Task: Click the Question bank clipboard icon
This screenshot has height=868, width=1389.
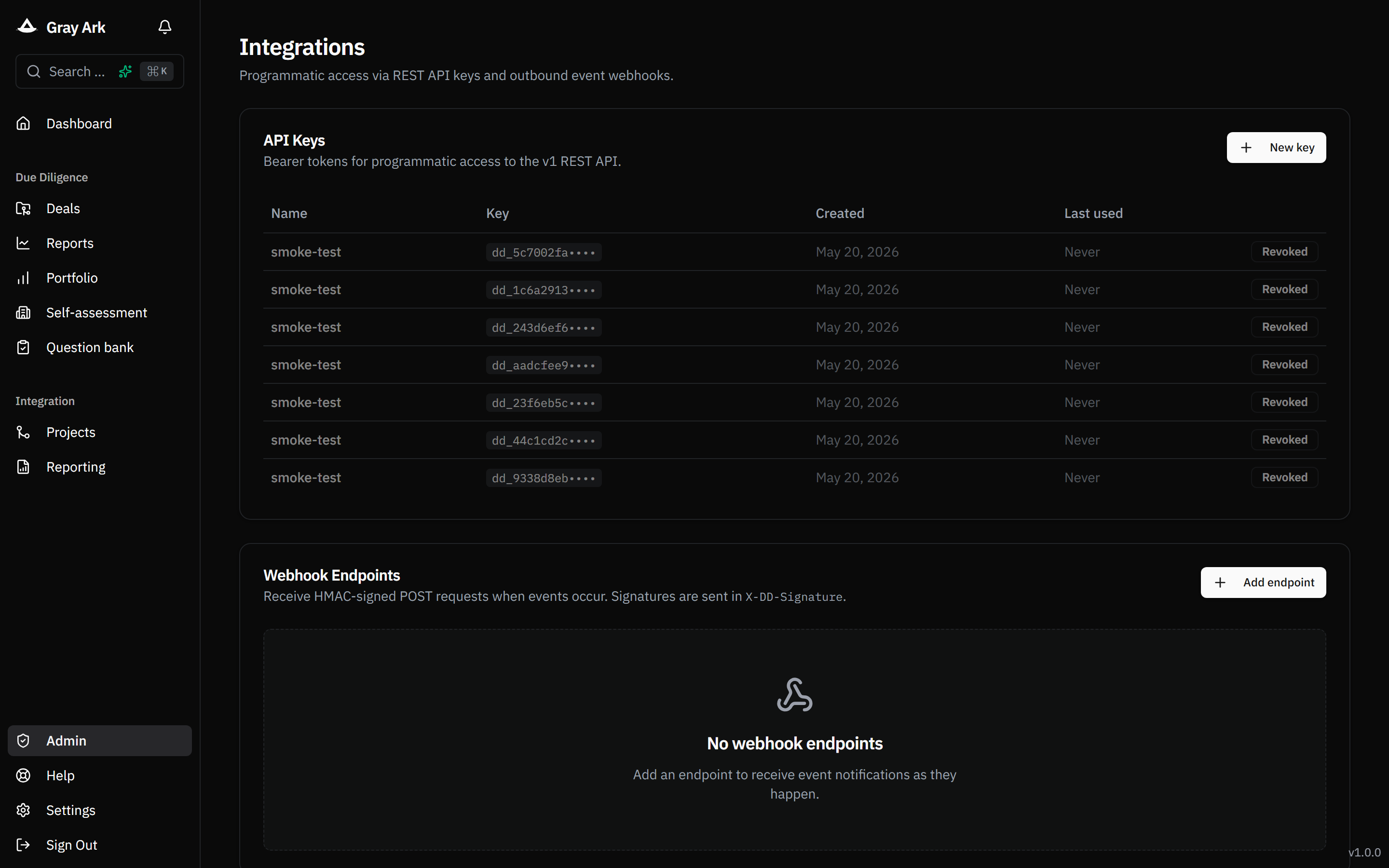Action: 23,347
